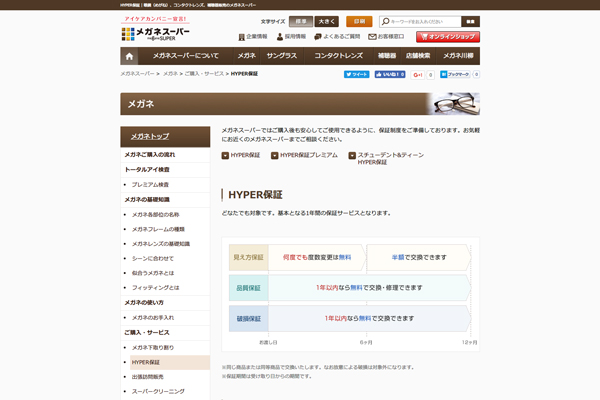Click 品質保証 label in chart
Viewport: 600px width, 400px height.
[248, 288]
